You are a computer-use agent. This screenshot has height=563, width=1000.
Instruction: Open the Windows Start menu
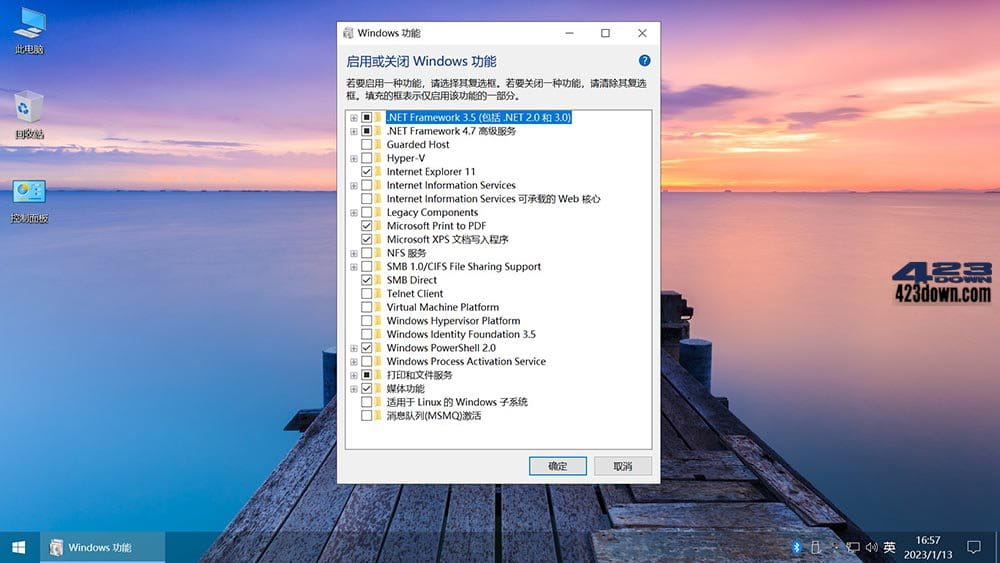pyautogui.click(x=18, y=547)
